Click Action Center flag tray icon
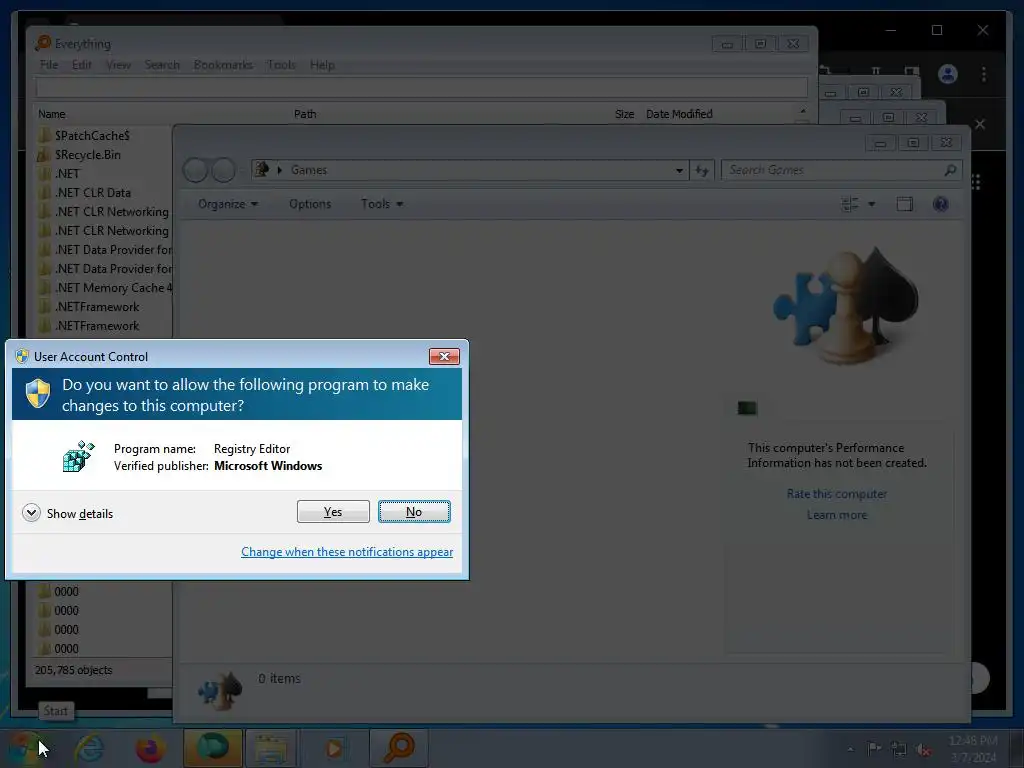 coord(874,748)
